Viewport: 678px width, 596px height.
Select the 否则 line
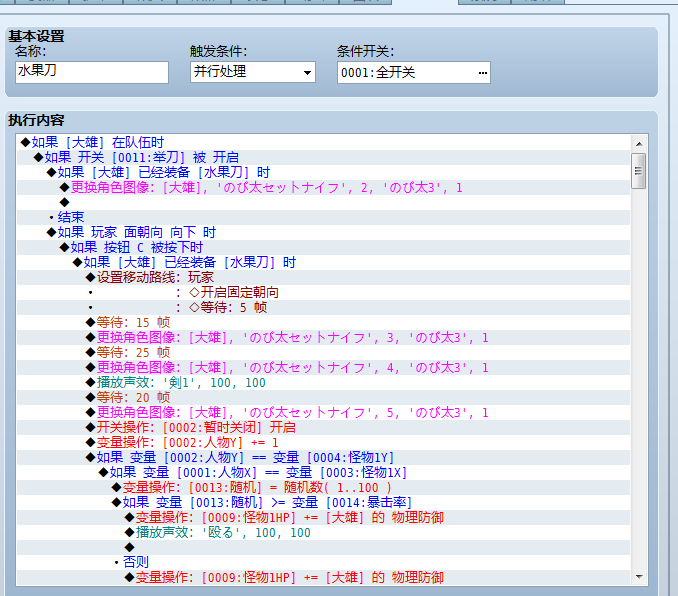[323, 562]
